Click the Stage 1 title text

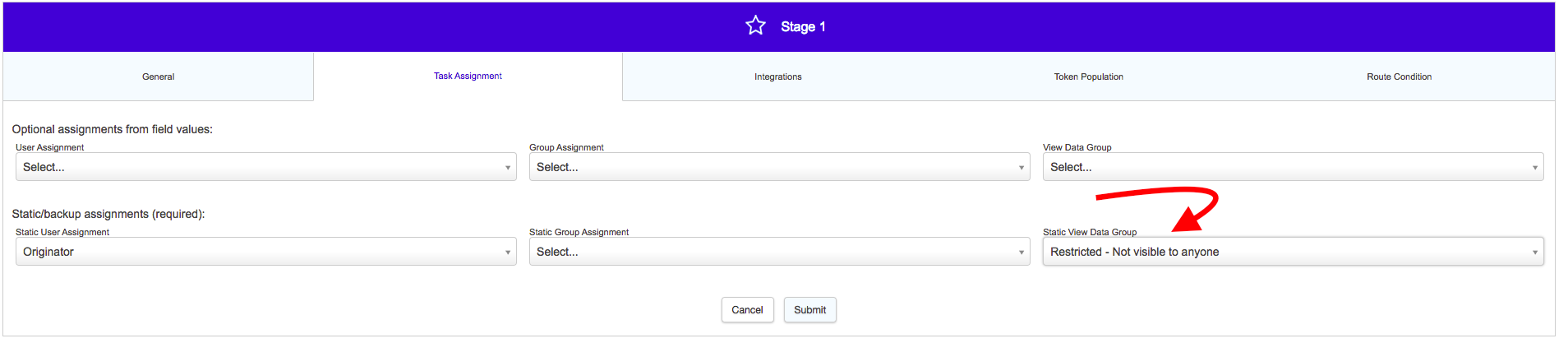point(803,26)
